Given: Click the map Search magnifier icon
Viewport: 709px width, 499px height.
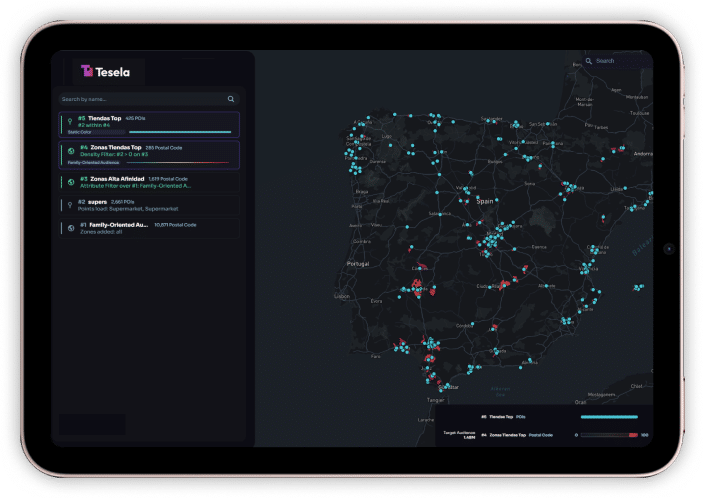Looking at the screenshot, I should [590, 61].
